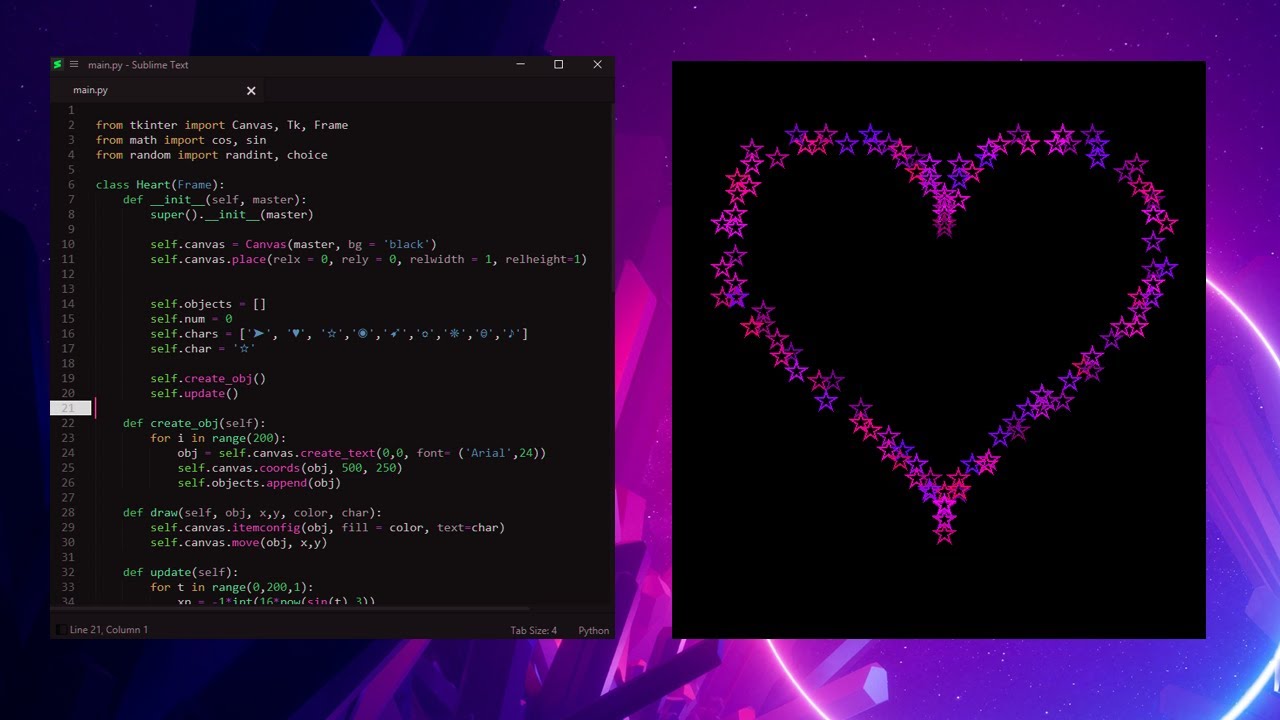
Task: Click the status bar side panel icon
Action: [61, 630]
